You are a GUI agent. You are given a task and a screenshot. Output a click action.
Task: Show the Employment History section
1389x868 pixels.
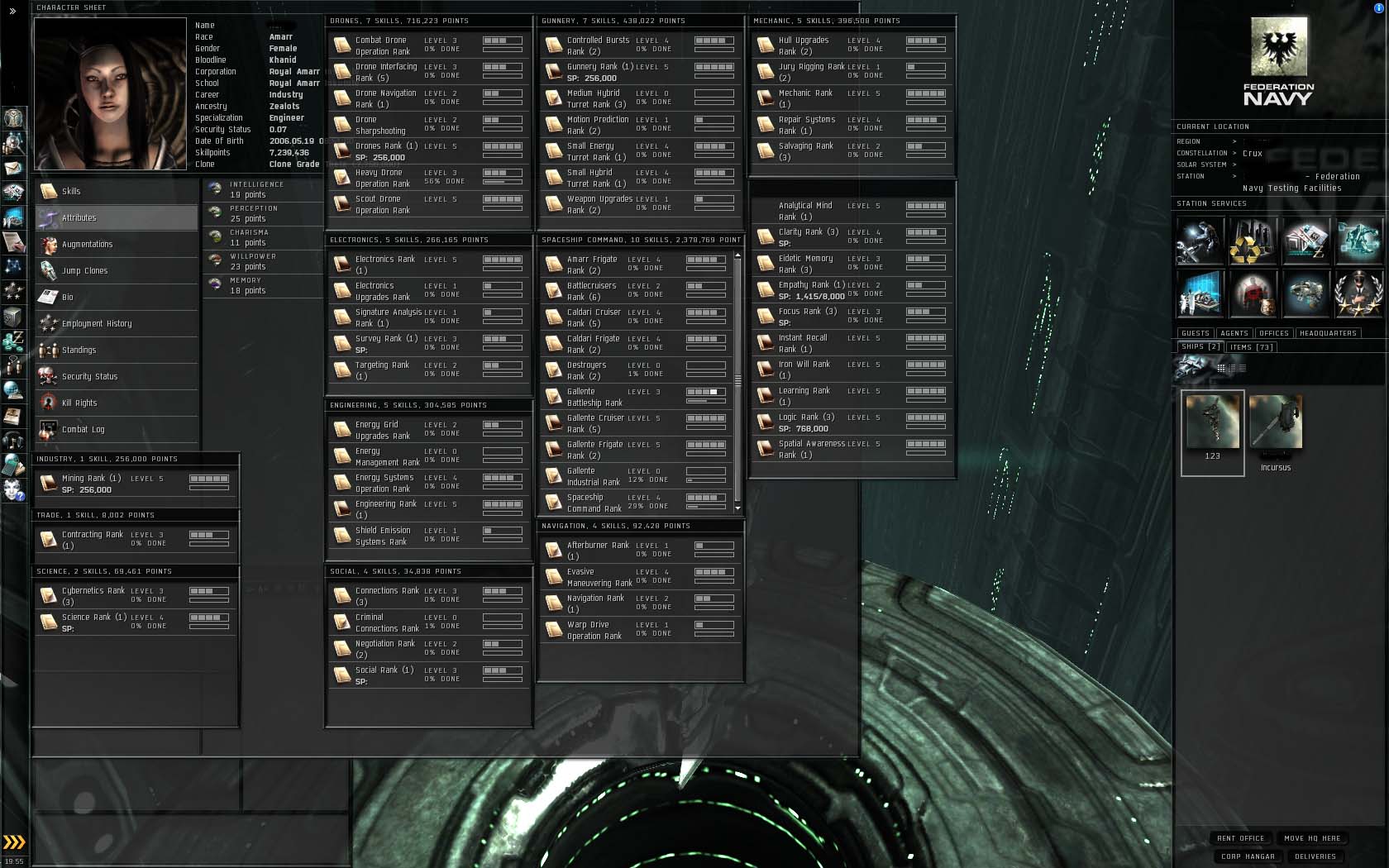[117, 323]
